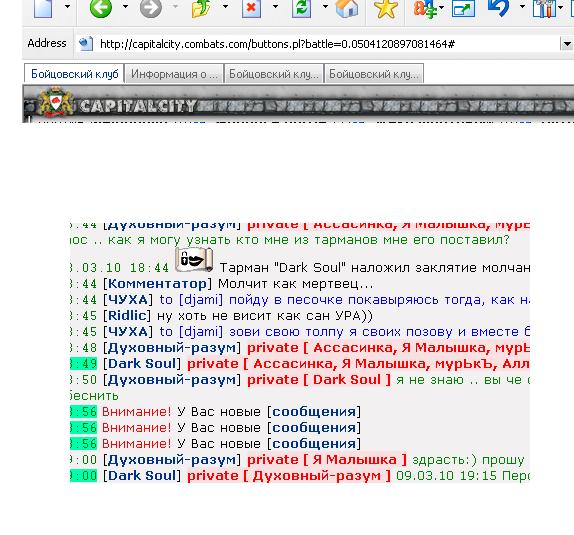Click [Dark Soul] nickname in the last message
This screenshot has width=574, height=535.
pos(142,476)
